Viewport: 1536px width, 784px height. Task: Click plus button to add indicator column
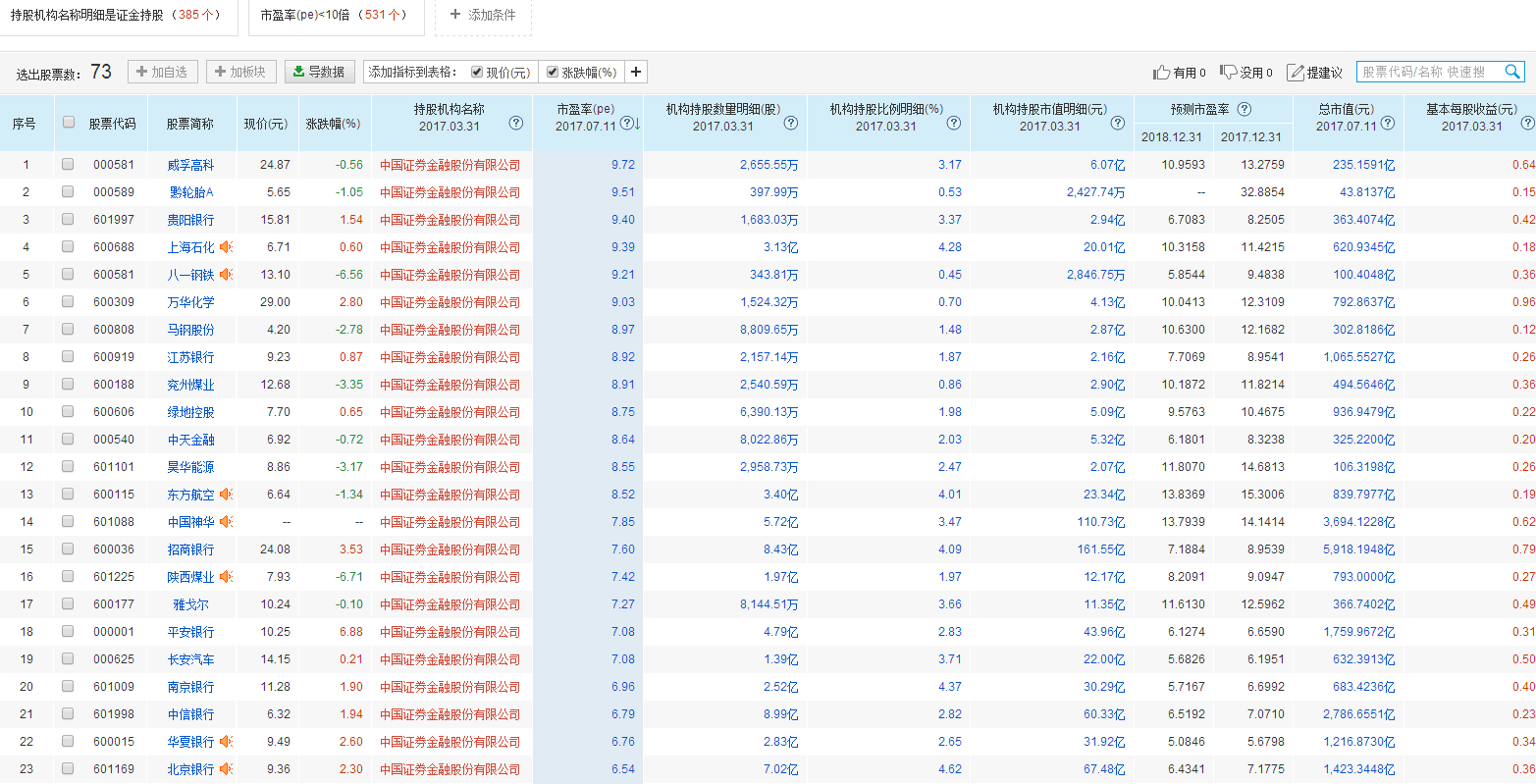[636, 72]
